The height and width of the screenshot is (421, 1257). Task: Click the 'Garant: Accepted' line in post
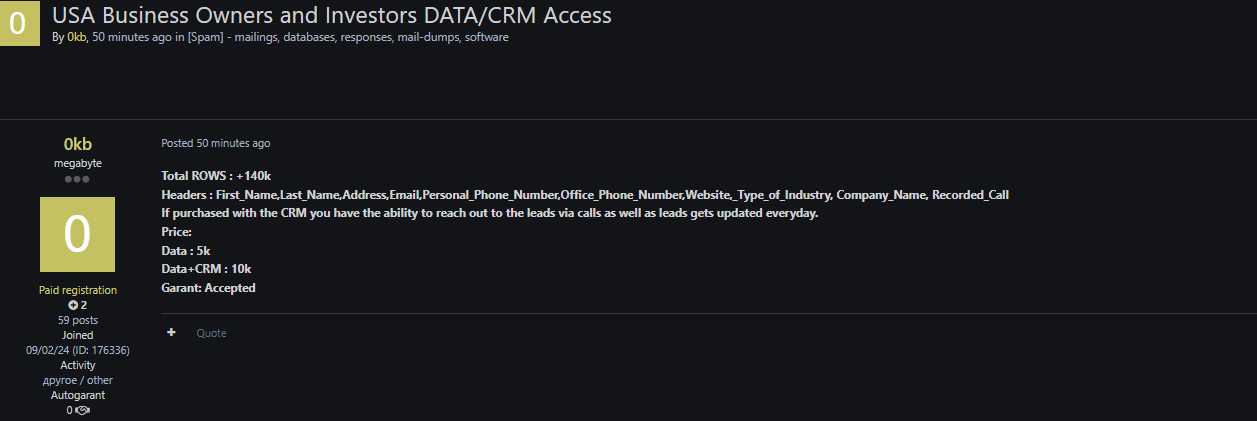pyautogui.click(x=208, y=288)
